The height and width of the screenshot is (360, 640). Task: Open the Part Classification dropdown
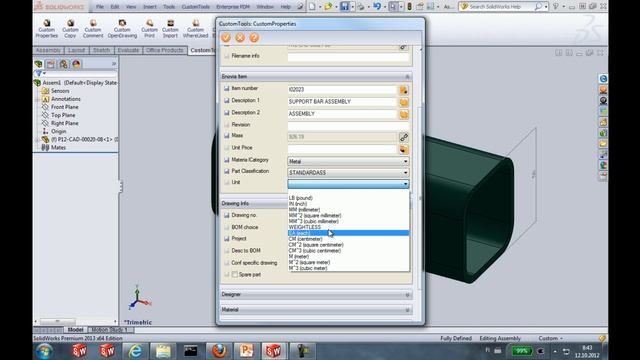click(x=348, y=173)
